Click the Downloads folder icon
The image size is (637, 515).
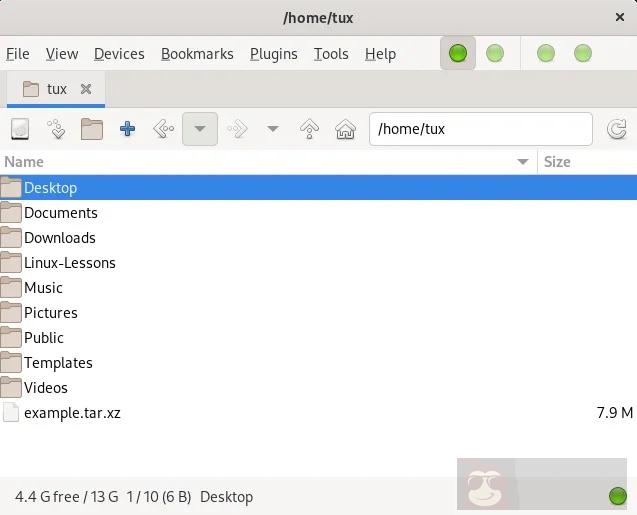point(11,237)
